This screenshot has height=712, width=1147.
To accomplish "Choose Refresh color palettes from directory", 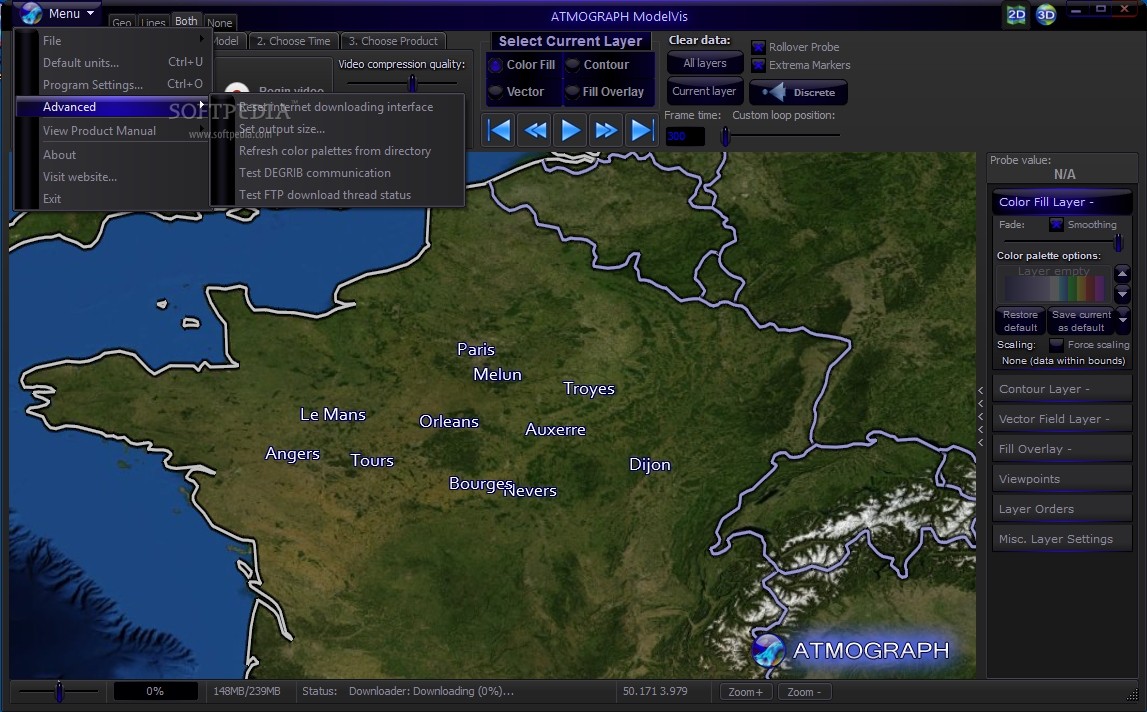I will click(337, 151).
